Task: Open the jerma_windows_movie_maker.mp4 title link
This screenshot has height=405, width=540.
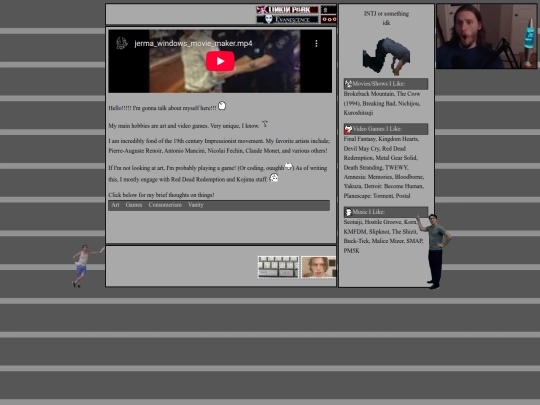Action: tap(193, 43)
